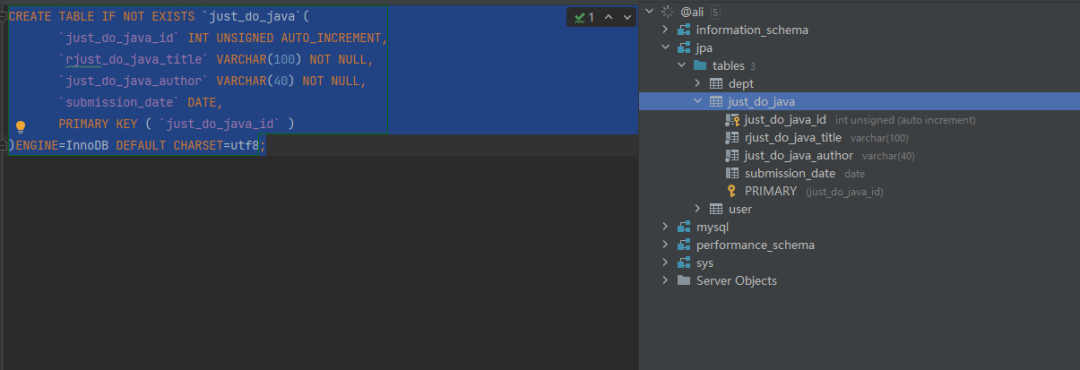1080x370 pixels.
Task: Collapse the just_do_java table node
Action: coord(698,101)
